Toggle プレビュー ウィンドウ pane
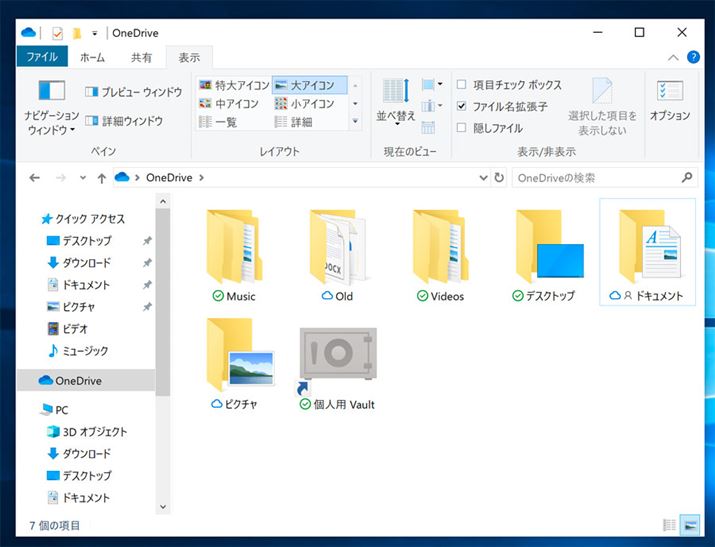Screen dimensions: 715x547 (134, 92)
